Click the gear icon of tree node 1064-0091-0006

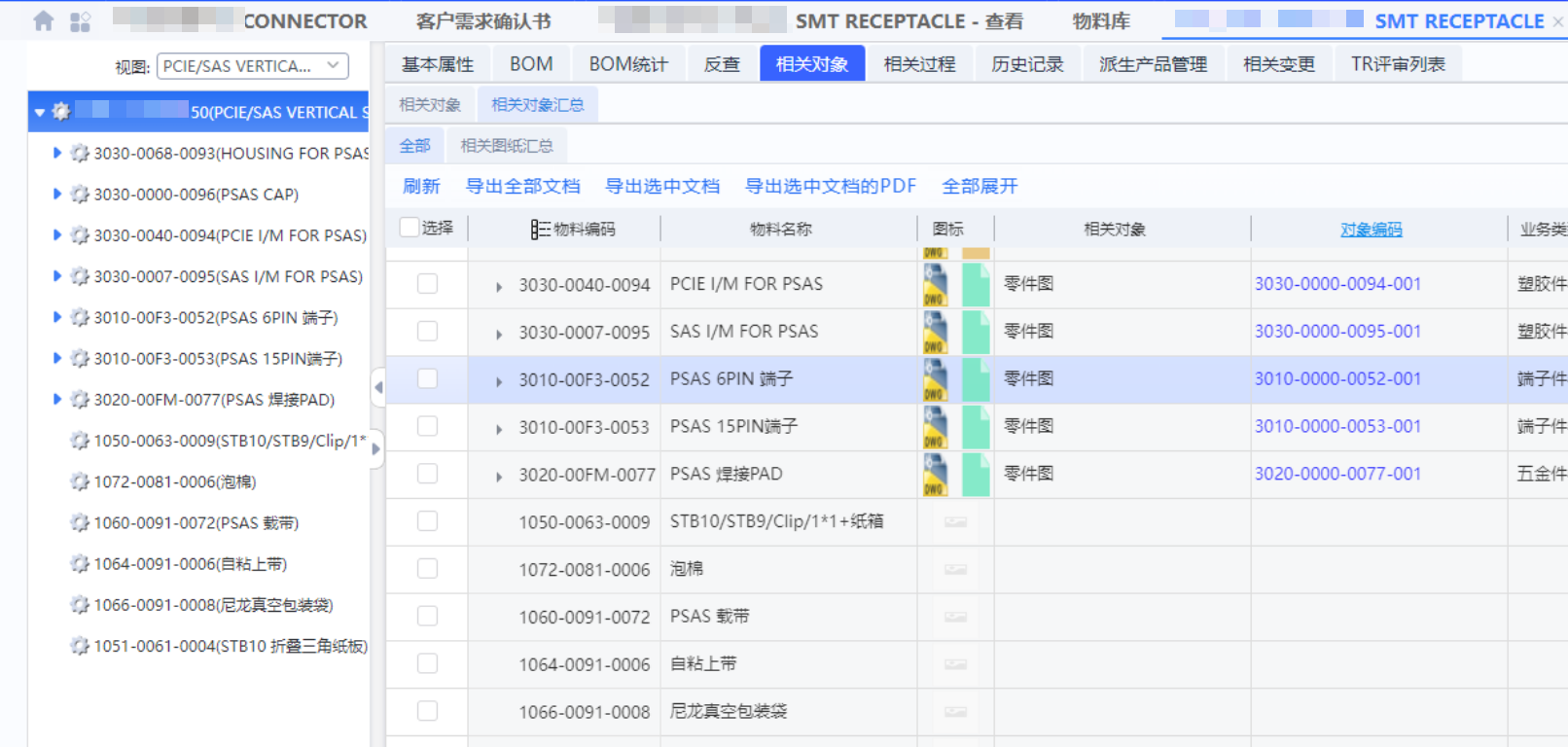tap(80, 563)
